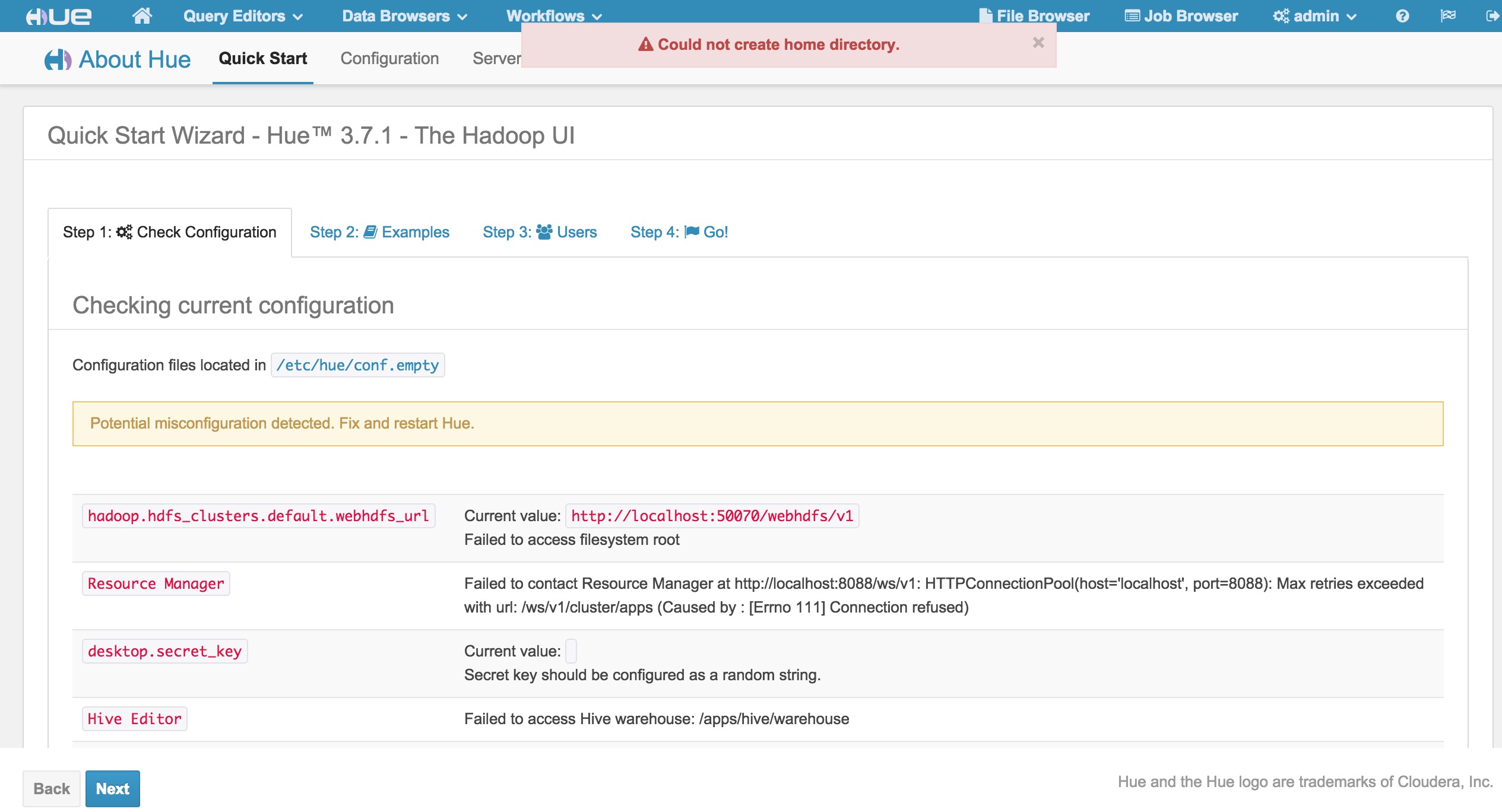Click the localhost:50070 webhdfs URL value
1502x812 pixels.
(x=712, y=516)
